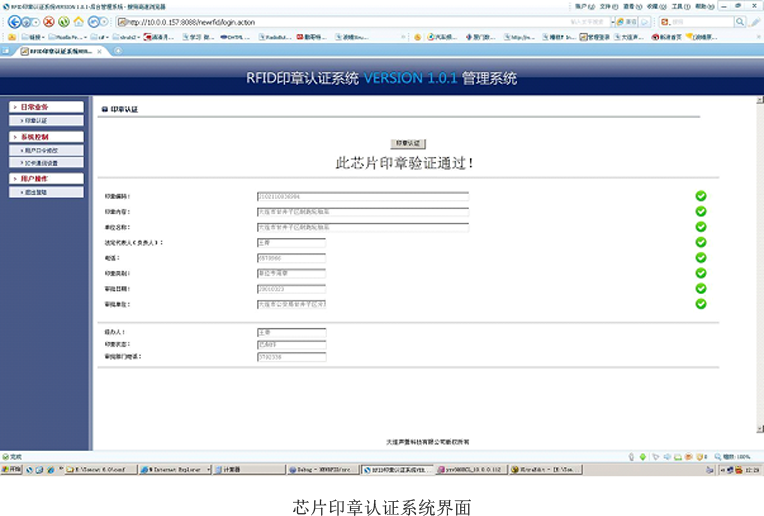
Task: Click the magnifier search icon in toolbar
Action: pos(740,22)
